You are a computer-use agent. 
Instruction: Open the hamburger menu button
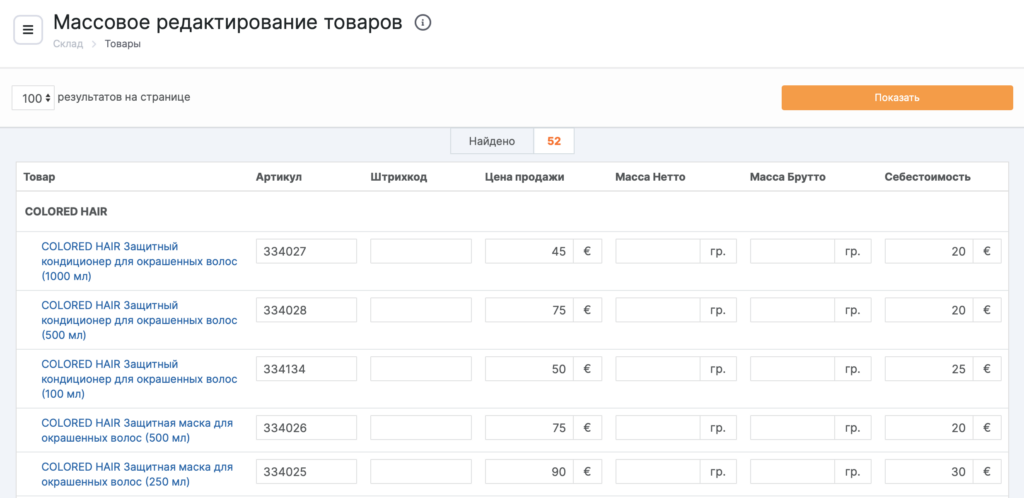click(27, 29)
